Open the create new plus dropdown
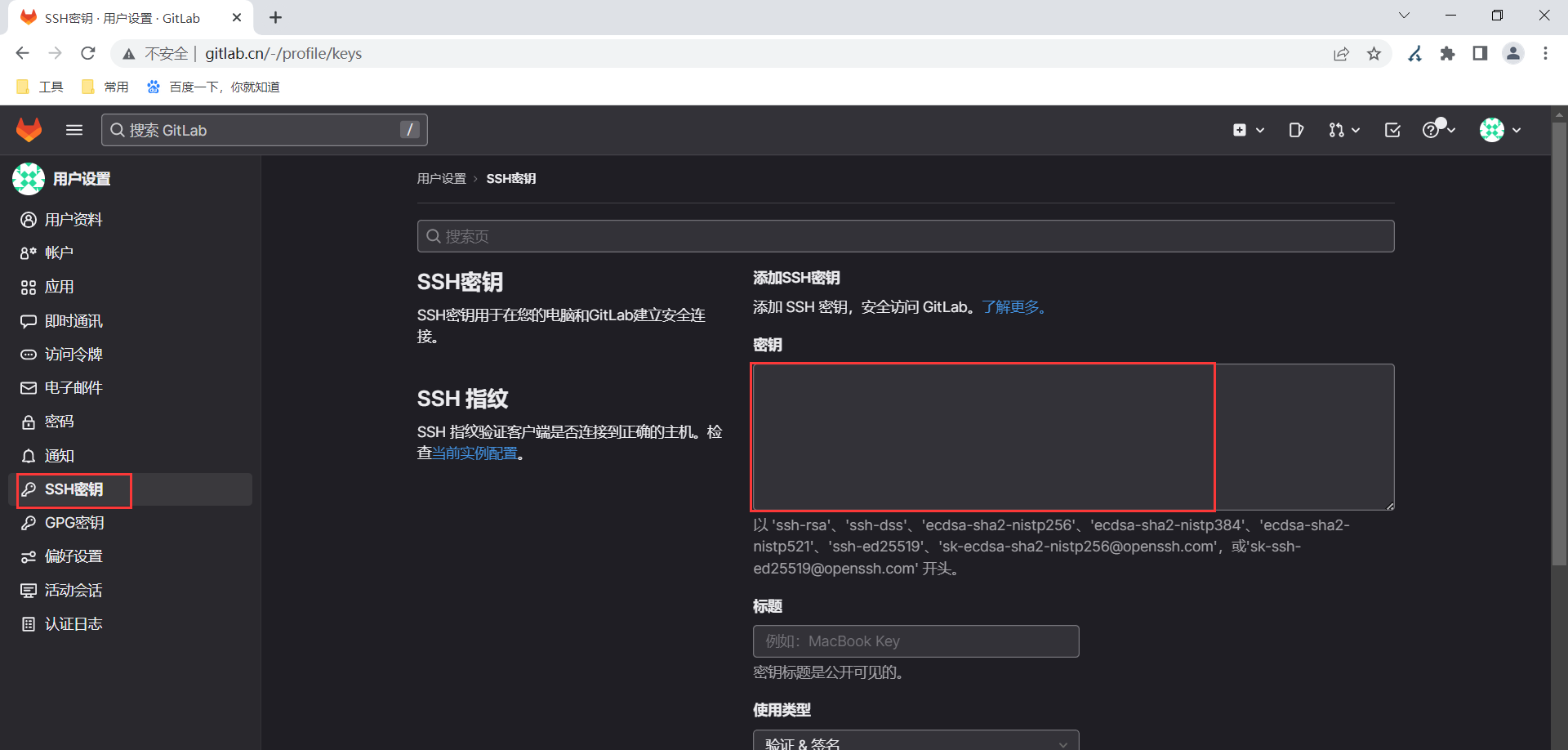The width and height of the screenshot is (1568, 750). click(x=1249, y=130)
